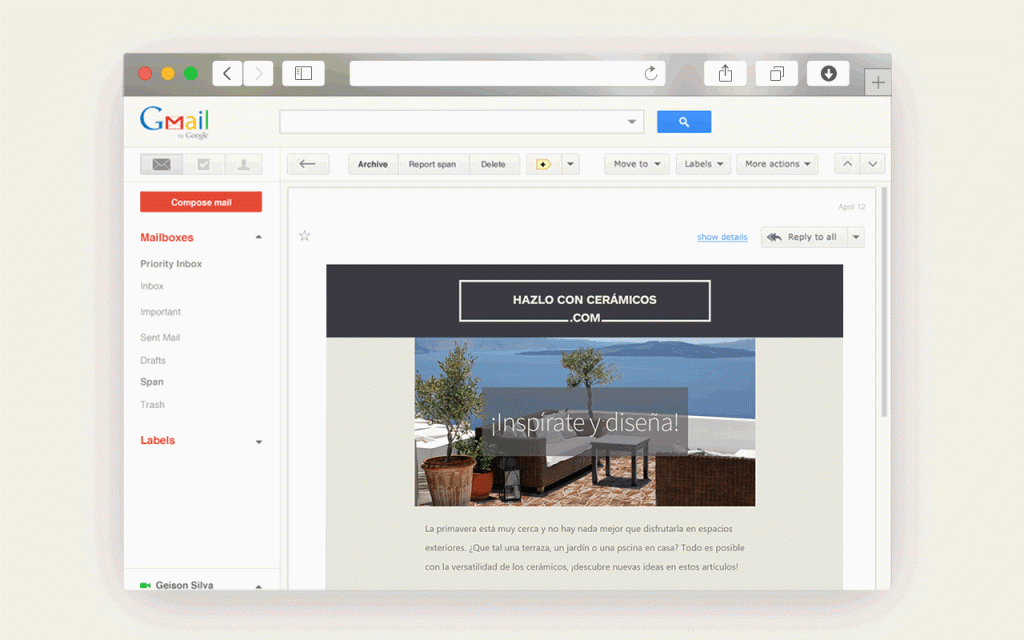
Task: Open the search options dropdown arrow
Action: 632,122
